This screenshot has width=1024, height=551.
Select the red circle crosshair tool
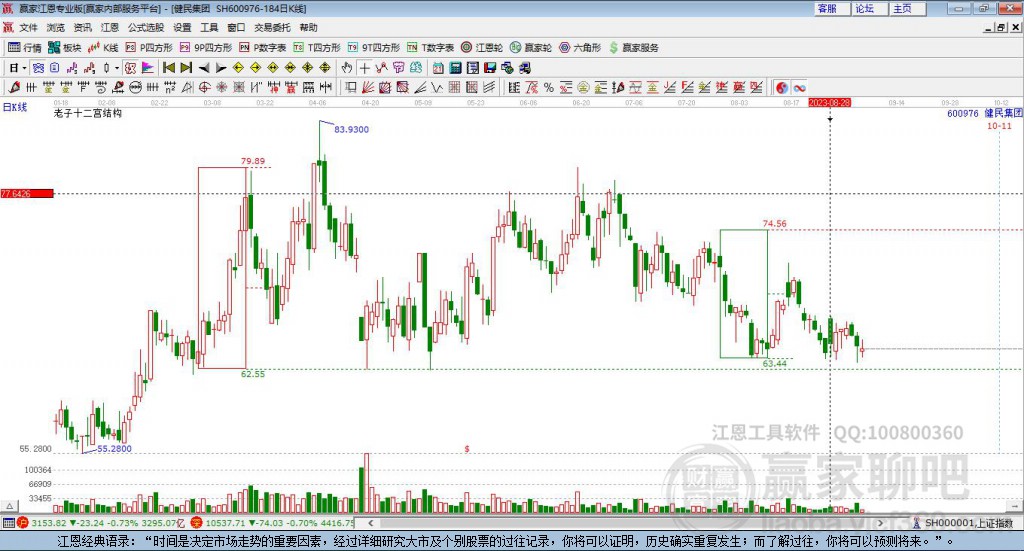coord(204,87)
